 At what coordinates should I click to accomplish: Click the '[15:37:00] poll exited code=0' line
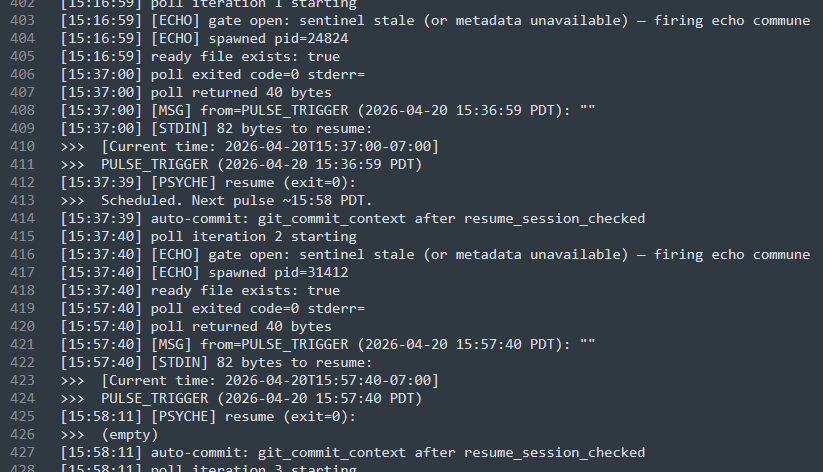[x=213, y=75]
